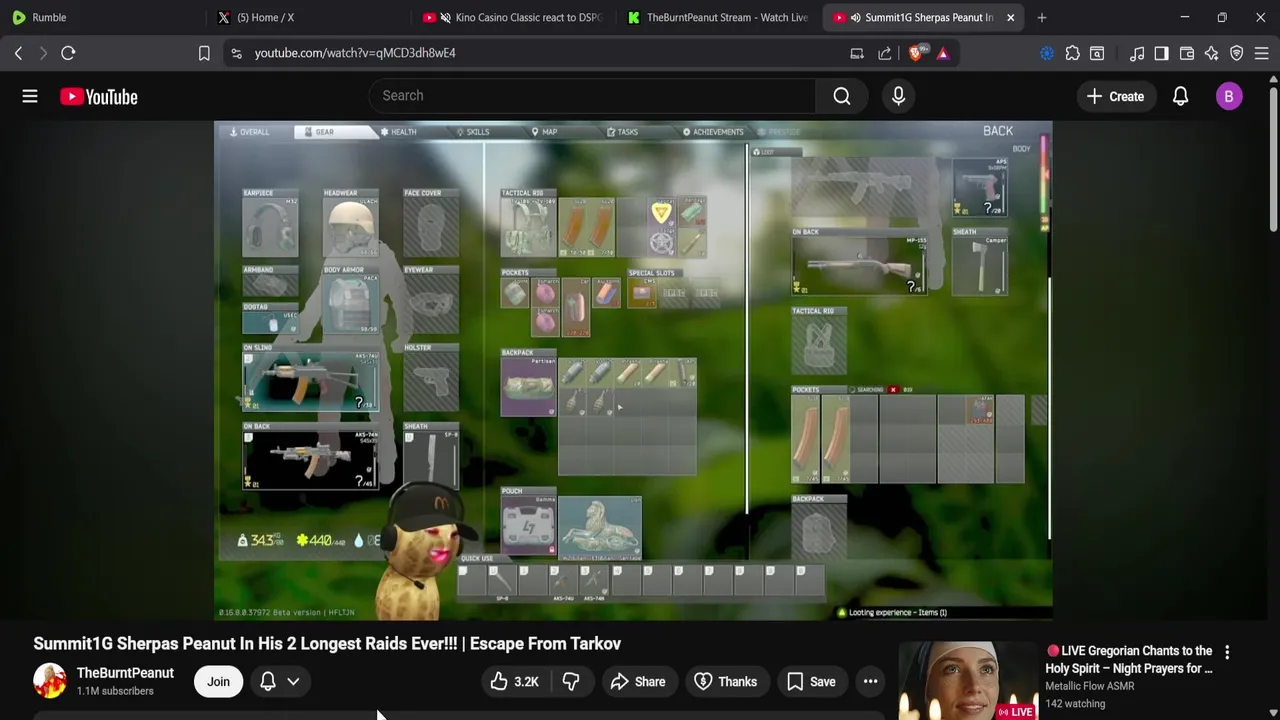Reload the current page
Image resolution: width=1280 pixels, height=720 pixels.
pyautogui.click(x=68, y=53)
